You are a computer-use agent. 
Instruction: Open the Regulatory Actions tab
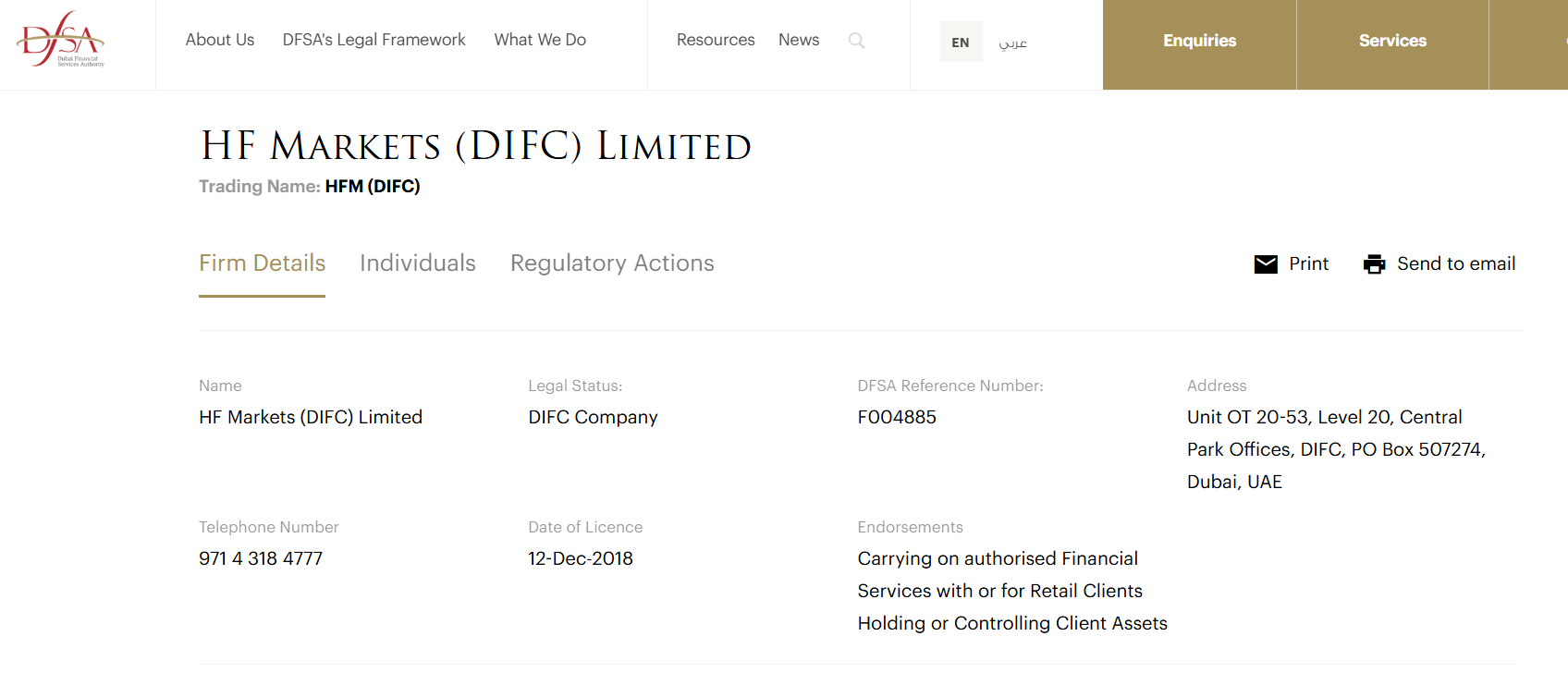tap(612, 263)
